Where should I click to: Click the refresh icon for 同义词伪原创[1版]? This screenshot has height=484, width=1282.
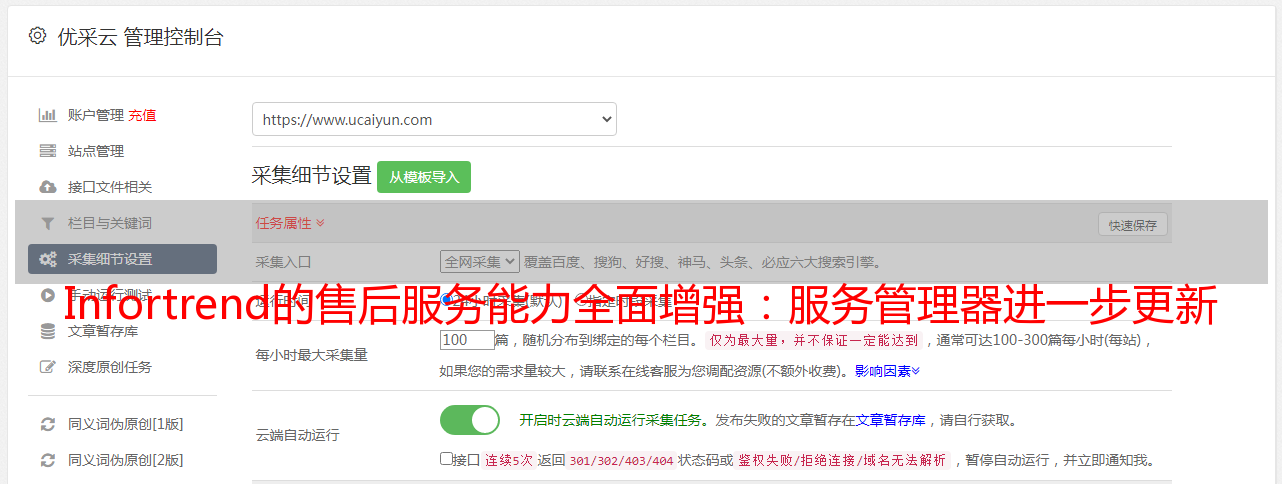coord(47,424)
